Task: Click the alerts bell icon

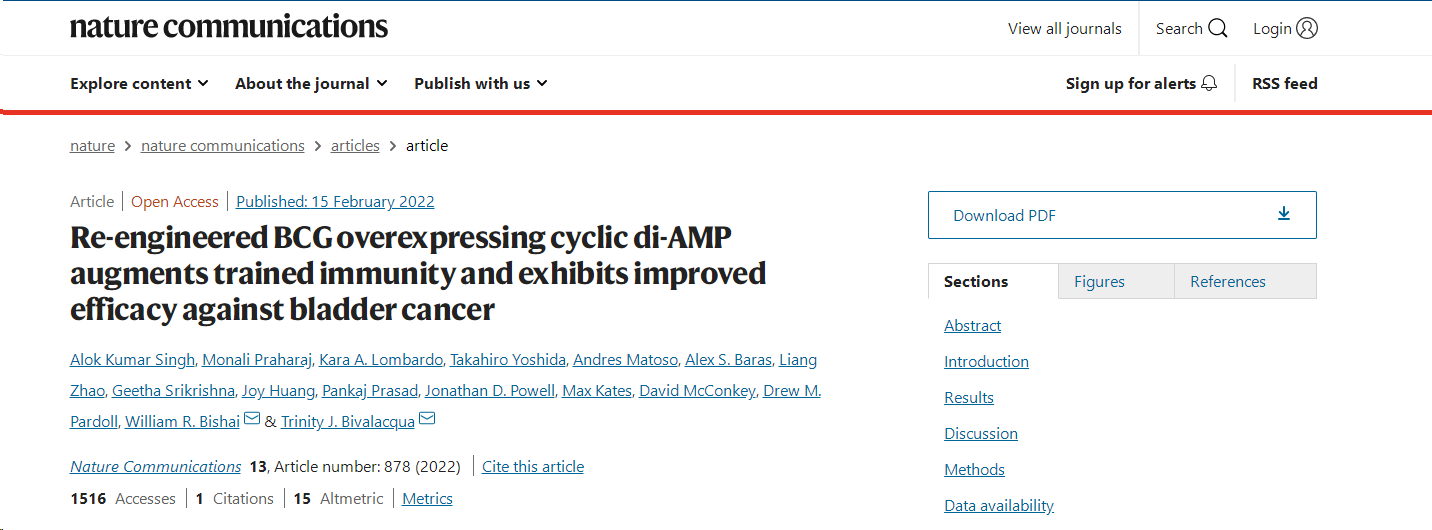Action: point(1209,84)
